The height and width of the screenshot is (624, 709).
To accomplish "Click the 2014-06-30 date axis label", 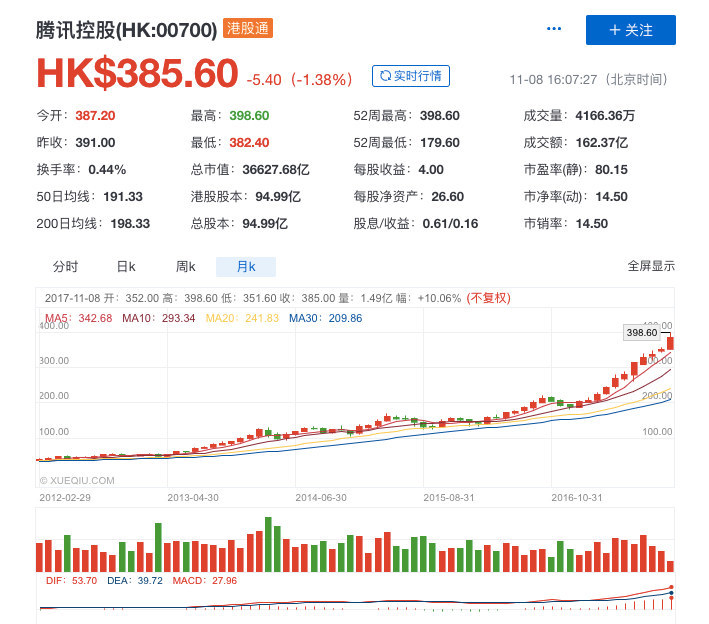I will tap(321, 498).
